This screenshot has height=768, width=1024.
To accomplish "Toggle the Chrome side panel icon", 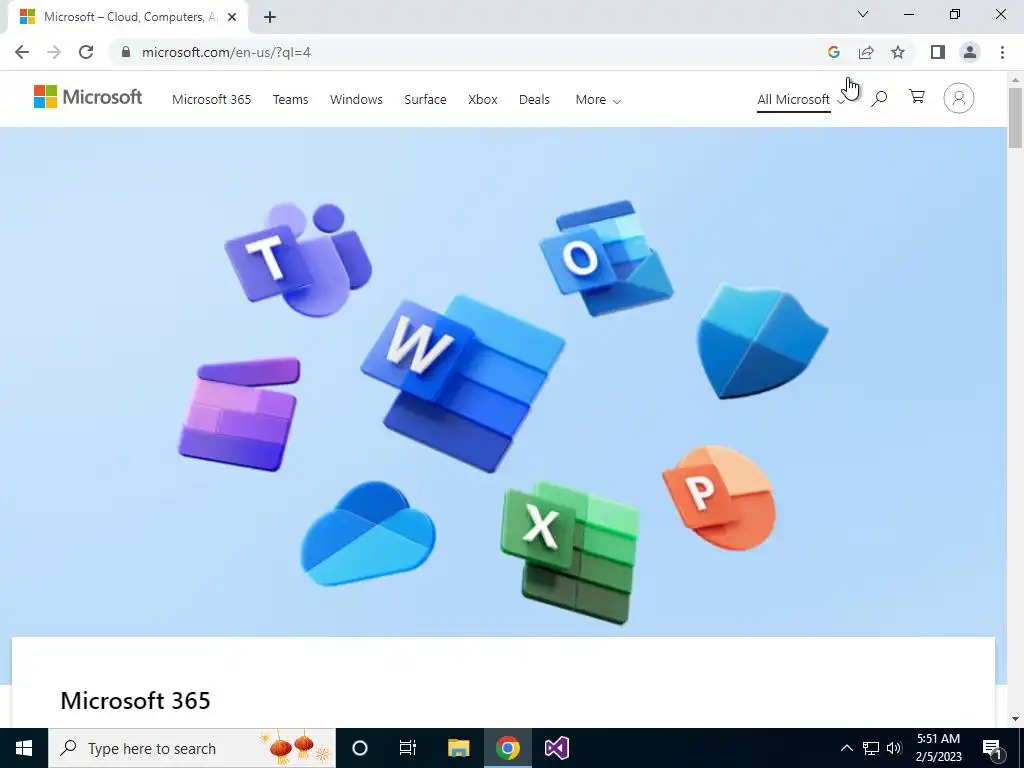I will click(938, 52).
